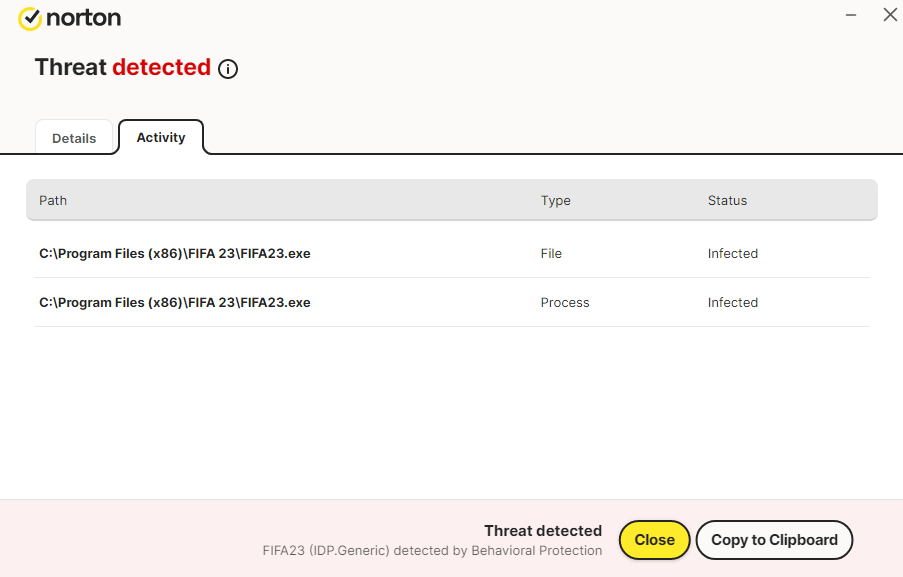Click the bold Threat detected footer label
The width and height of the screenshot is (903, 577).
click(543, 531)
